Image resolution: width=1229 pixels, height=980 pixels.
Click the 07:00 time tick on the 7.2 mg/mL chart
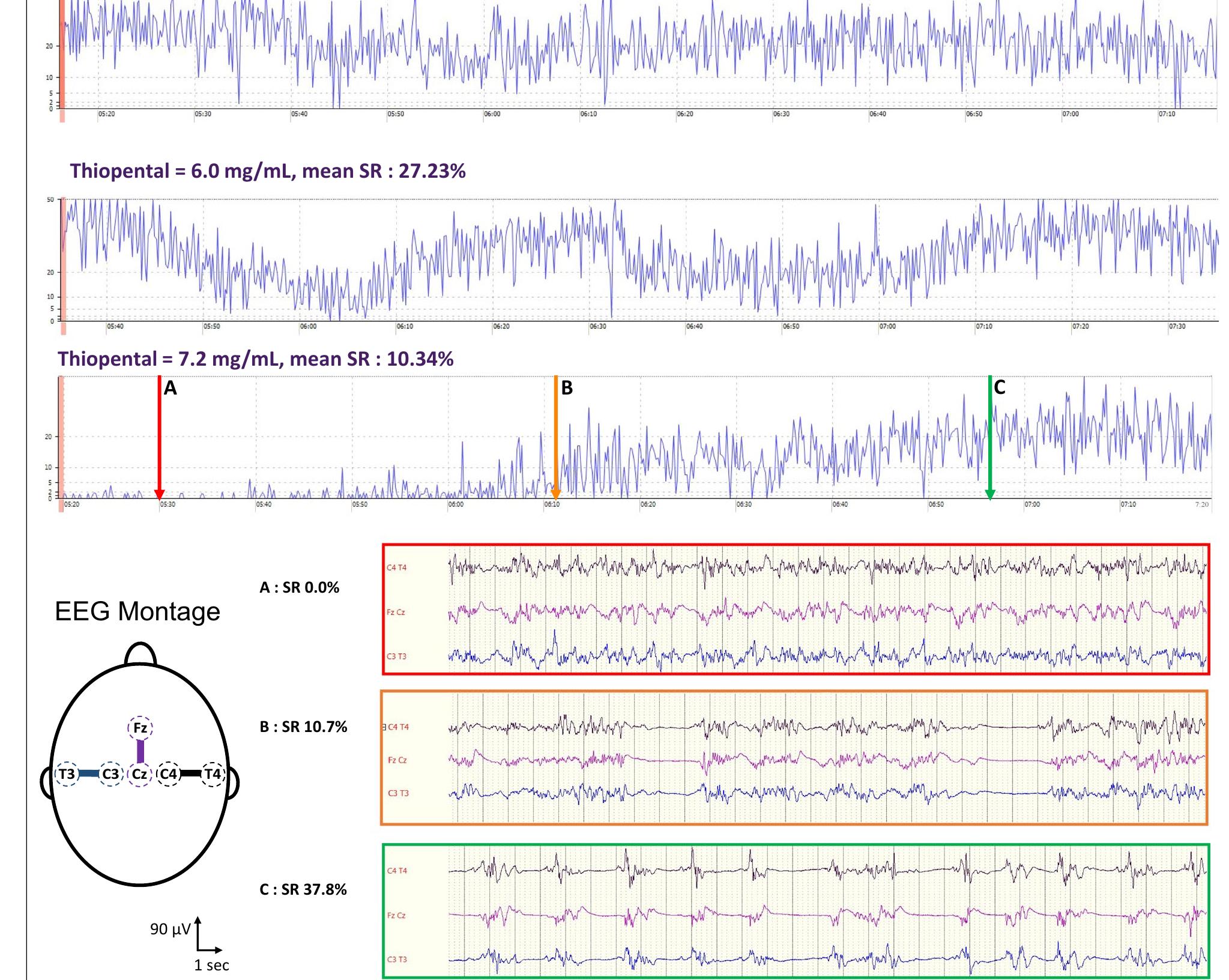coord(1032,504)
